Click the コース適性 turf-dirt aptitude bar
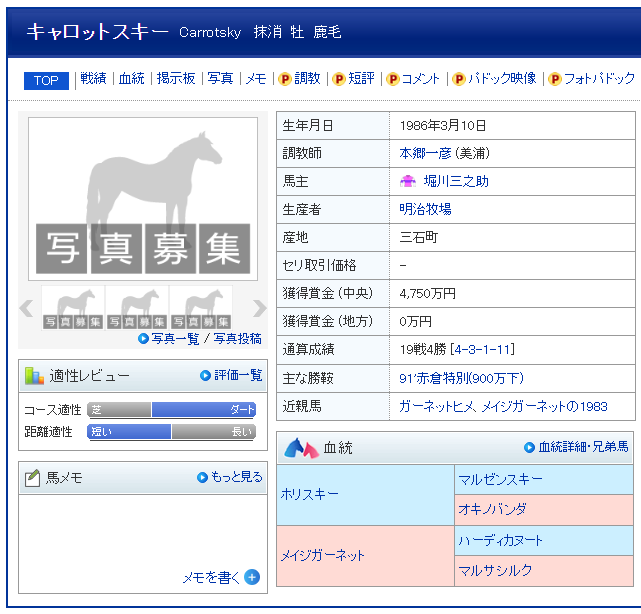 tap(171, 410)
